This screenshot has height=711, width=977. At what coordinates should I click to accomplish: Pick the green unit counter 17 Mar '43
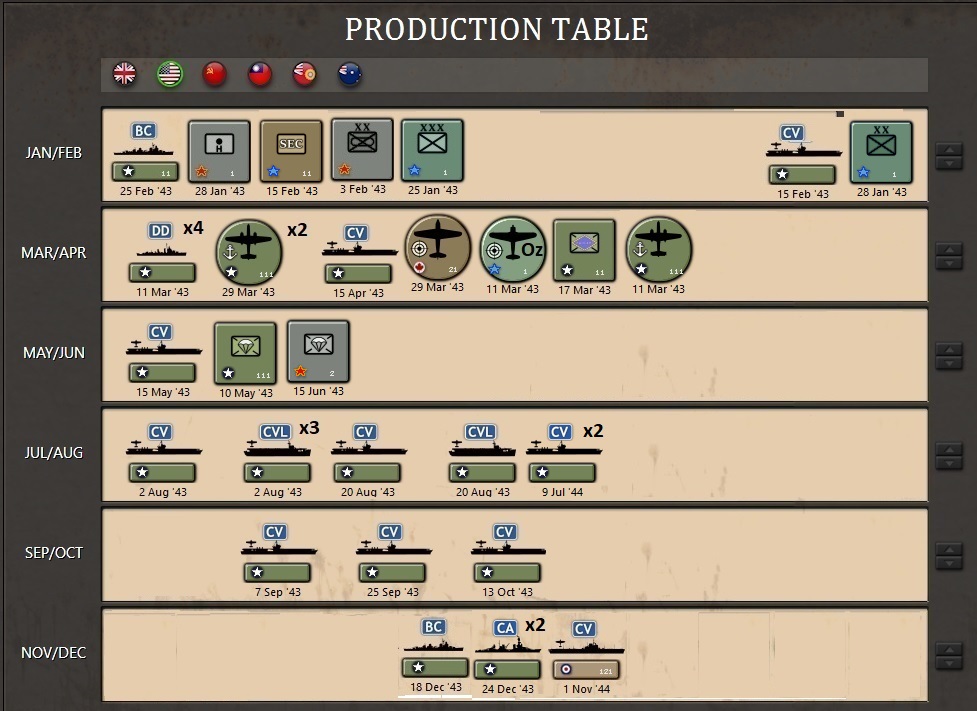[x=584, y=251]
